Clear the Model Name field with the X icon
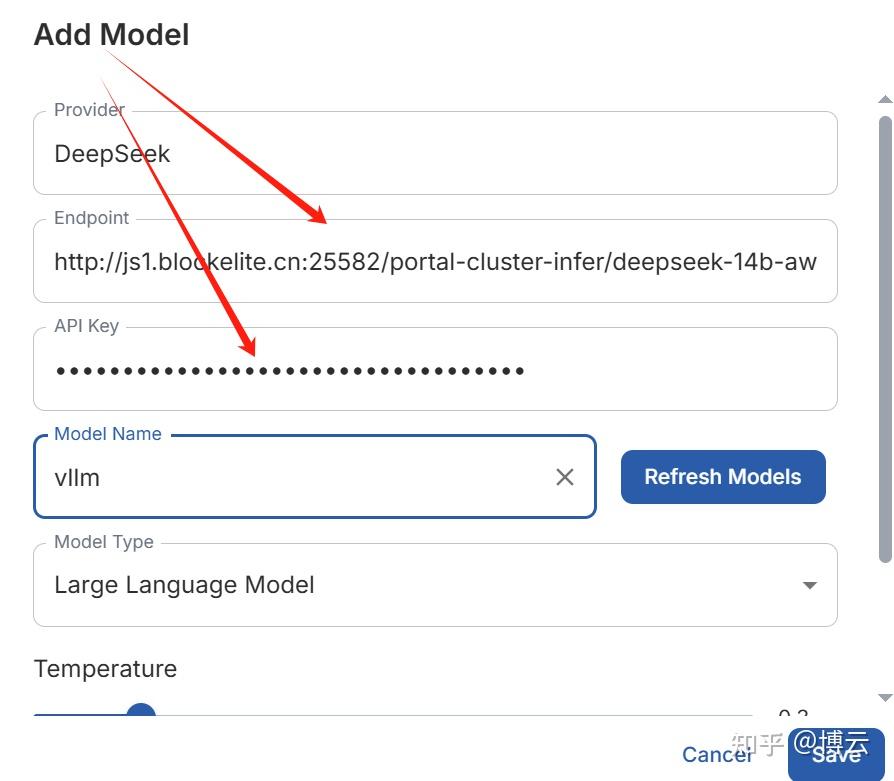 [x=565, y=477]
